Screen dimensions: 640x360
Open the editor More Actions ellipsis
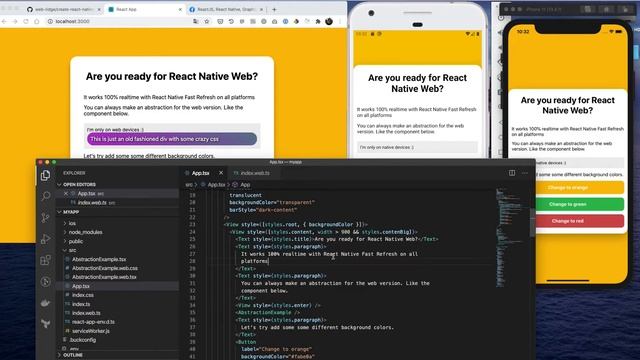525,173
